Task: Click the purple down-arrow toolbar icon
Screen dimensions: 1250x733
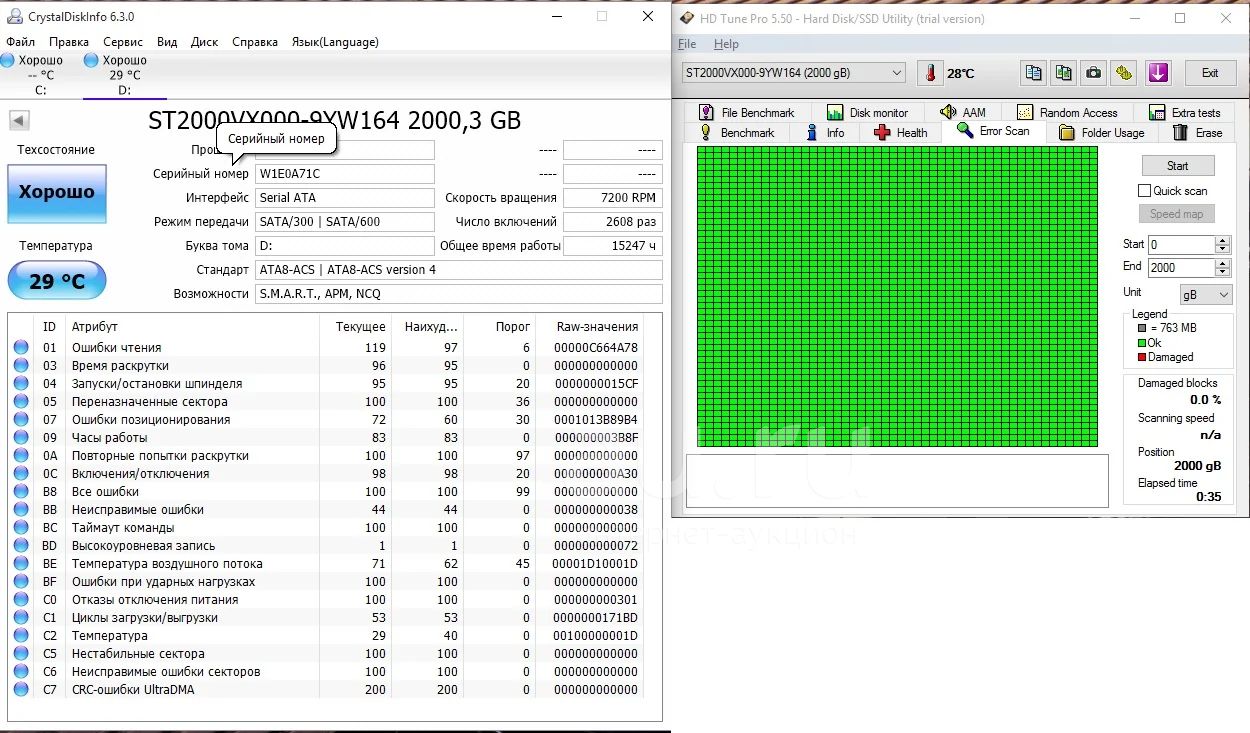Action: tap(1158, 73)
